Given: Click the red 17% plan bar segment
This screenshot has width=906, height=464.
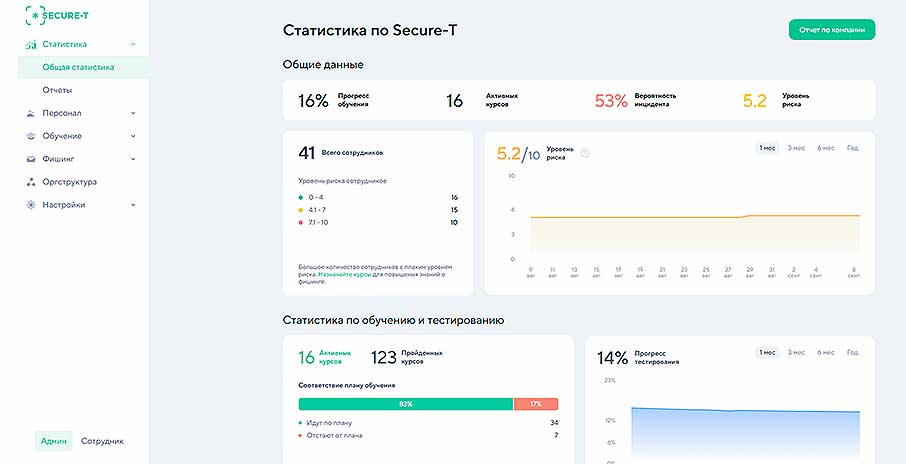Looking at the screenshot, I should pyautogui.click(x=536, y=404).
